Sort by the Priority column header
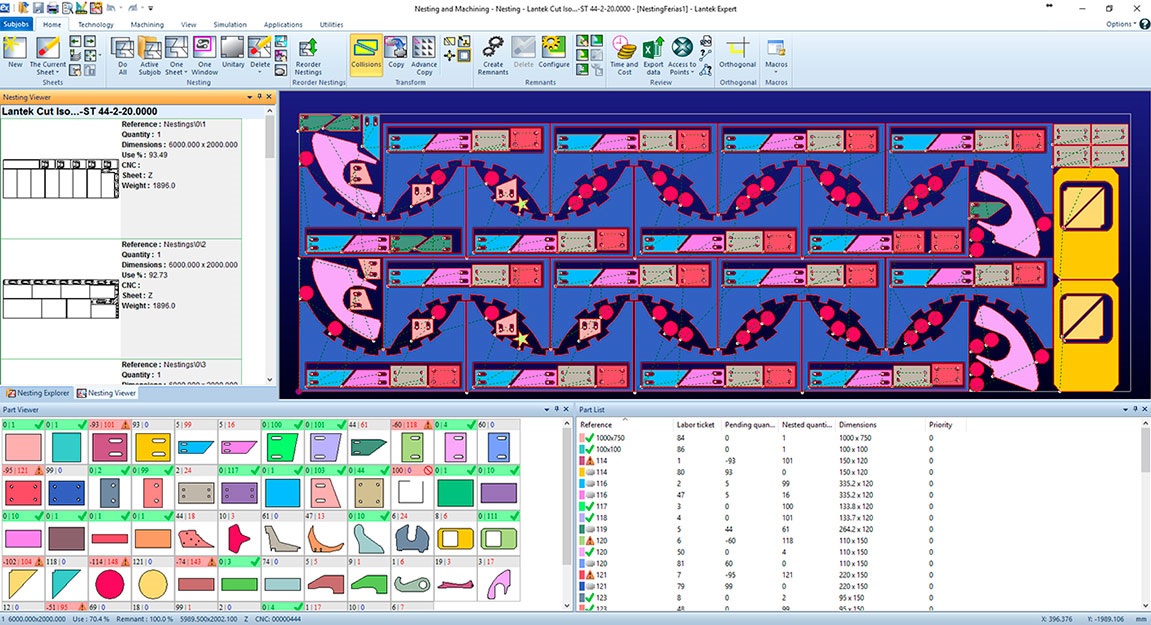This screenshot has width=1151, height=625. (x=940, y=425)
